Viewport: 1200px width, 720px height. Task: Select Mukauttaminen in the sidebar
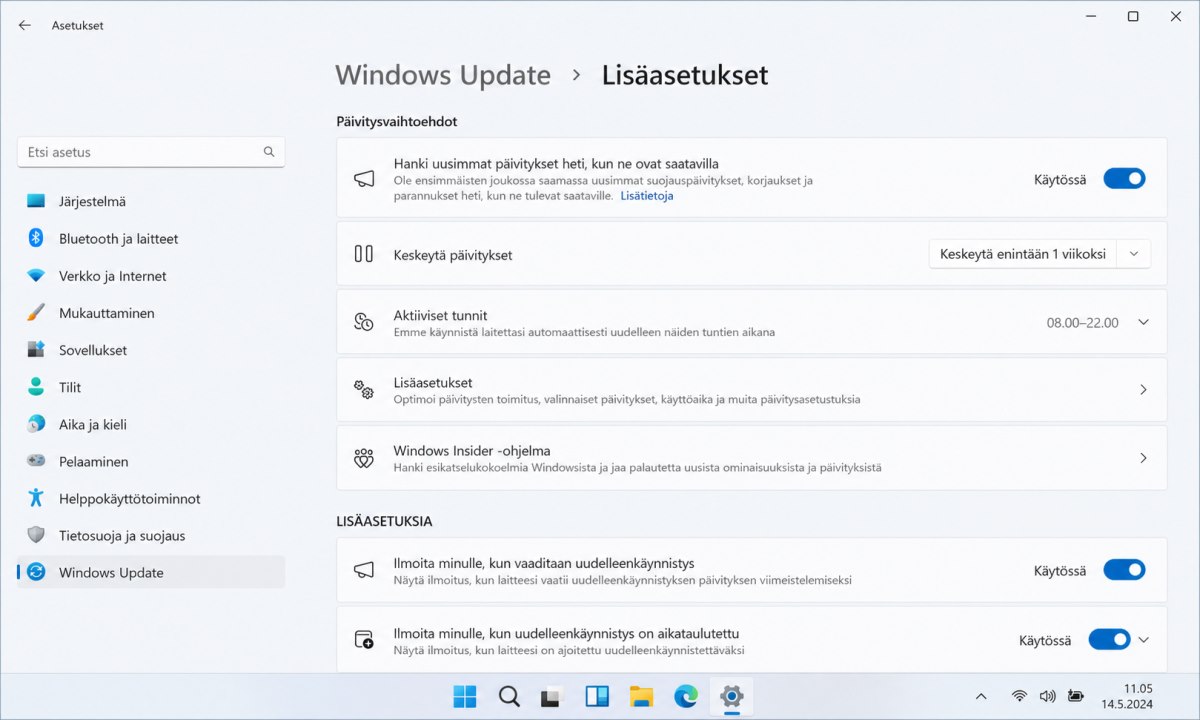tap(151, 313)
